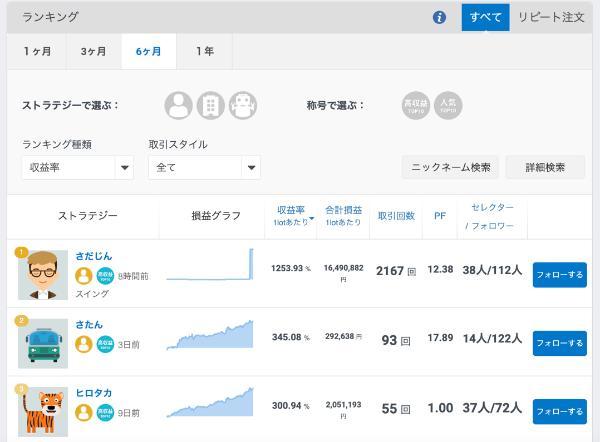Select the 6ヶ月 period tab
600x442 pixels.
pyautogui.click(x=149, y=51)
